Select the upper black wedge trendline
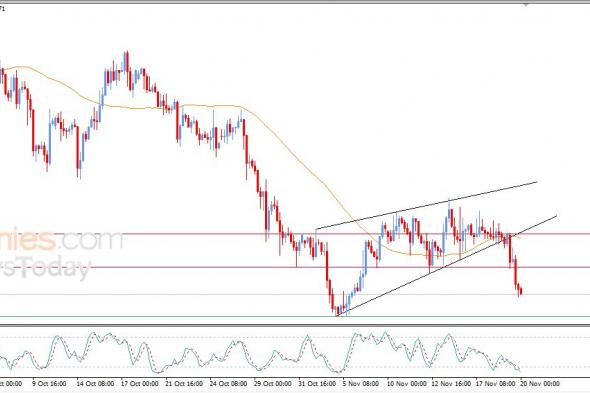The height and width of the screenshot is (393, 590). [426, 206]
